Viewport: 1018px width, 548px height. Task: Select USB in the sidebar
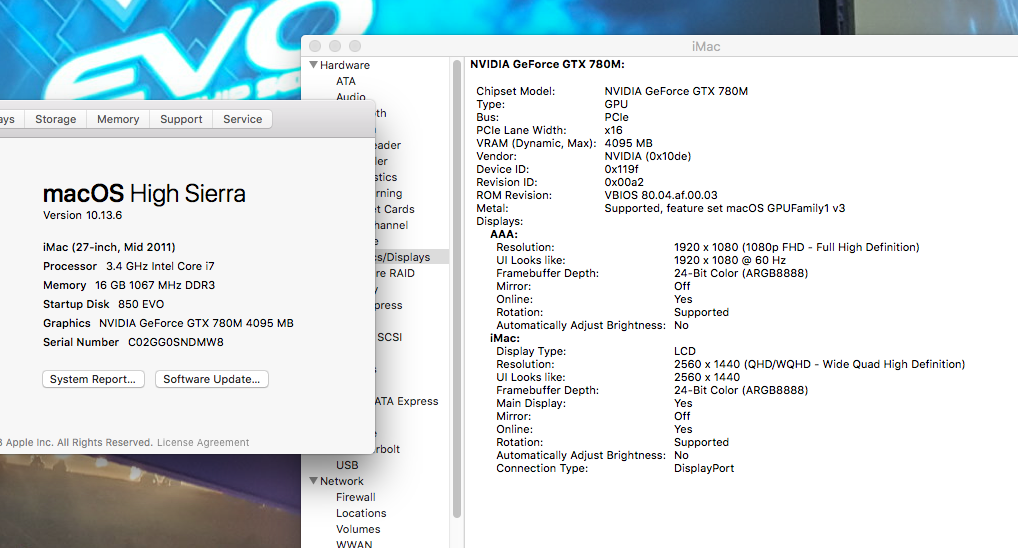(347, 465)
